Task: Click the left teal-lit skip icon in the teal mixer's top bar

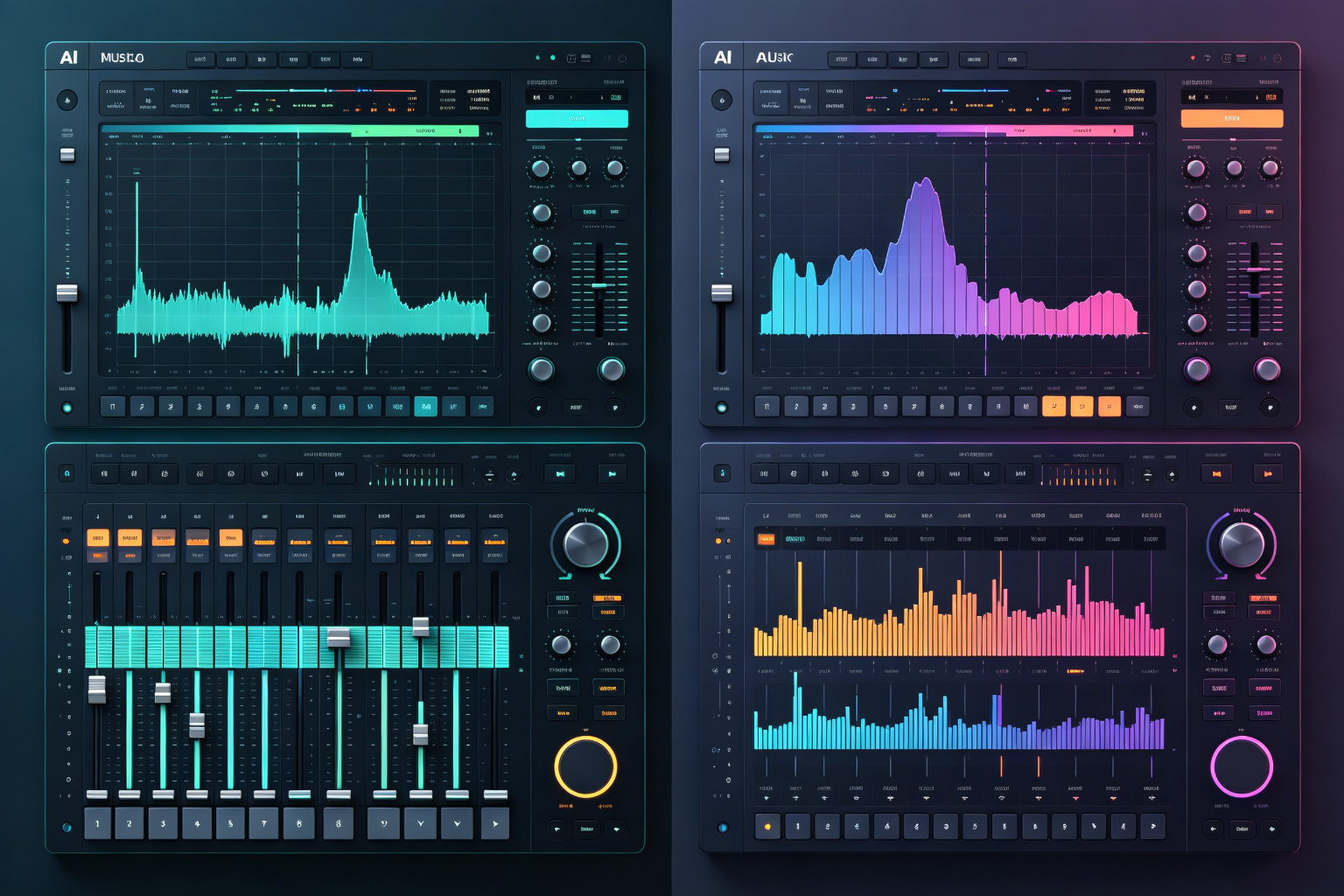Action: click(560, 473)
